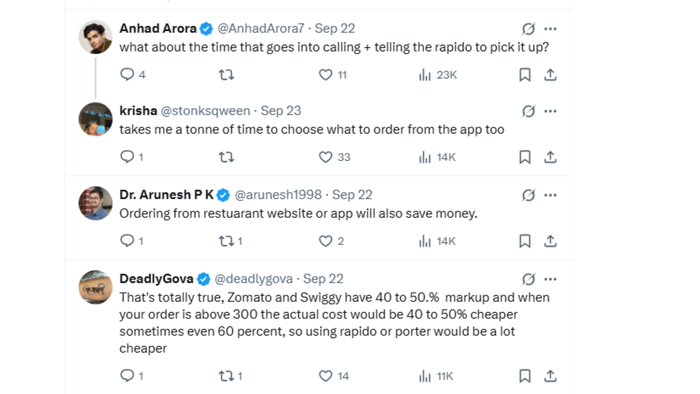
Task: Share Anhad Arora's tweet
Action: pos(550,75)
